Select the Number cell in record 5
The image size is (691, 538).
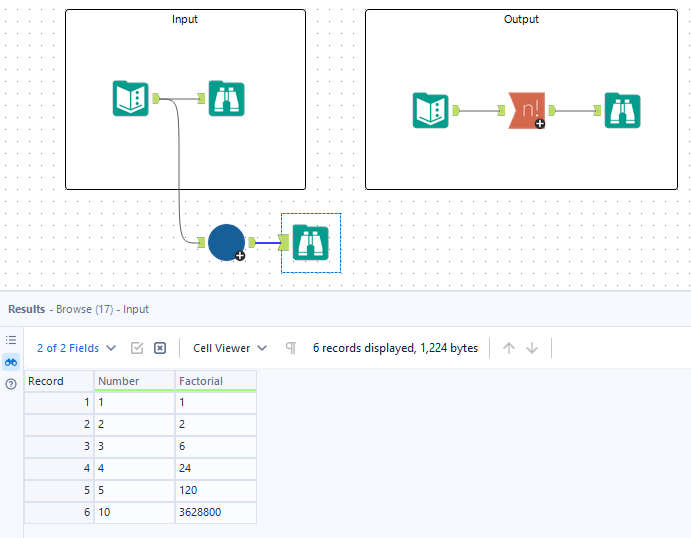coord(134,490)
